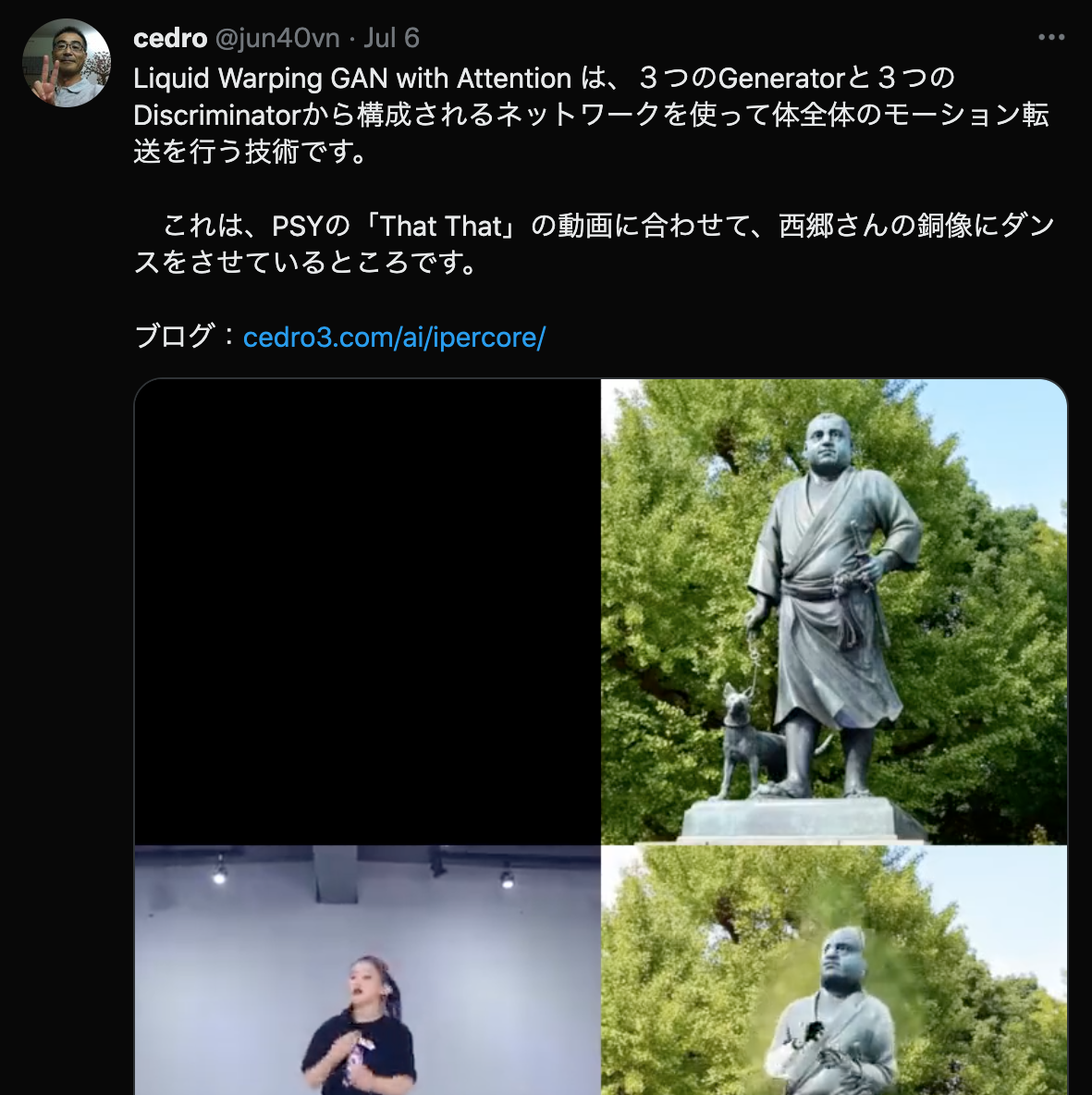The height and width of the screenshot is (1095, 1092).
Task: Open the tweet permalink via Jul 6 date
Action: point(391,38)
